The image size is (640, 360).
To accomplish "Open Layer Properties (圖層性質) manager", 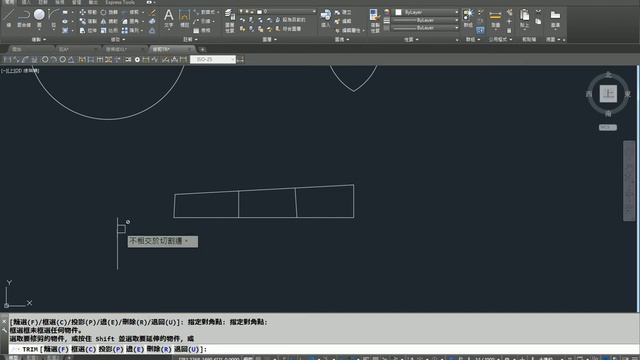I will point(230,21).
